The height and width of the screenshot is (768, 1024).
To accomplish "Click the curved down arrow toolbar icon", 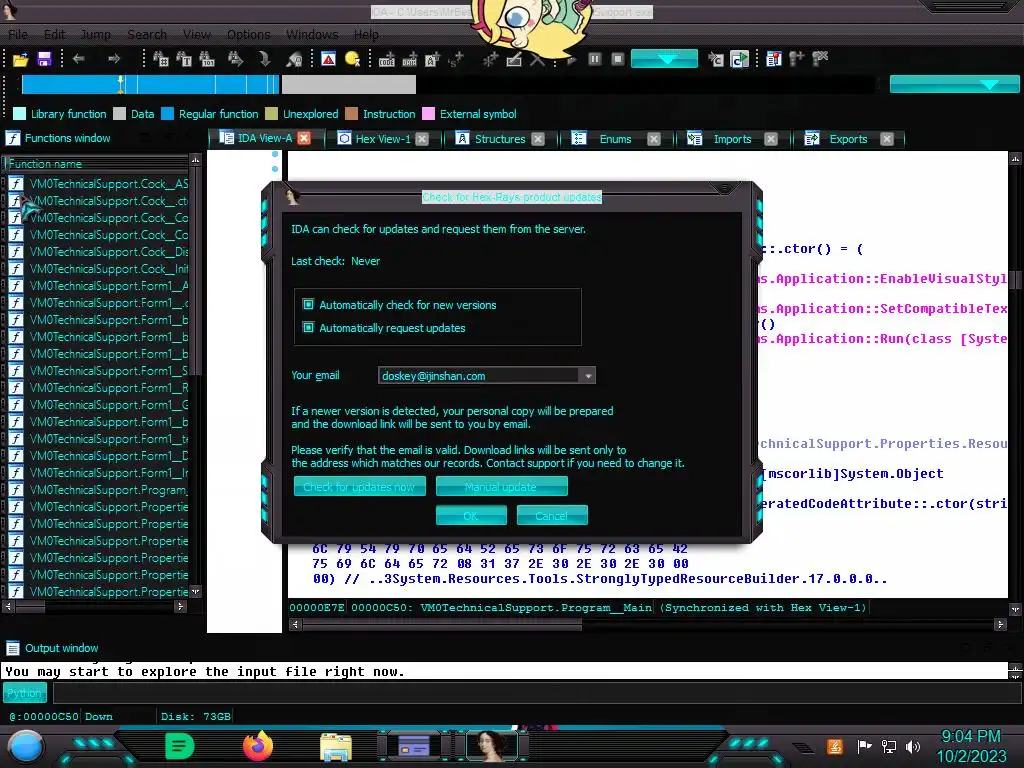I will coord(264,59).
